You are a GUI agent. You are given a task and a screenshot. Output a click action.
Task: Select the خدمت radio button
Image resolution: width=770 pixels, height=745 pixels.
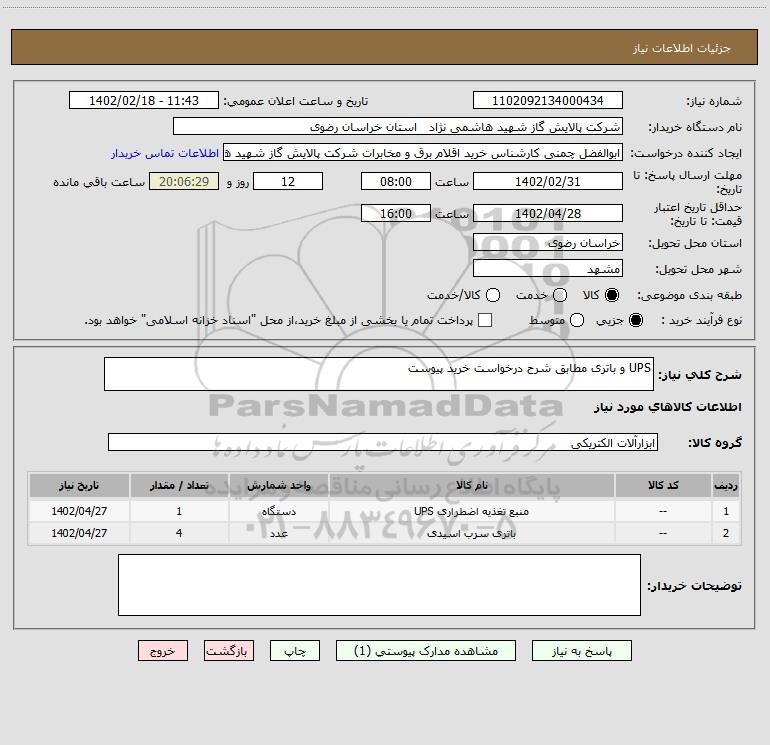tap(560, 295)
